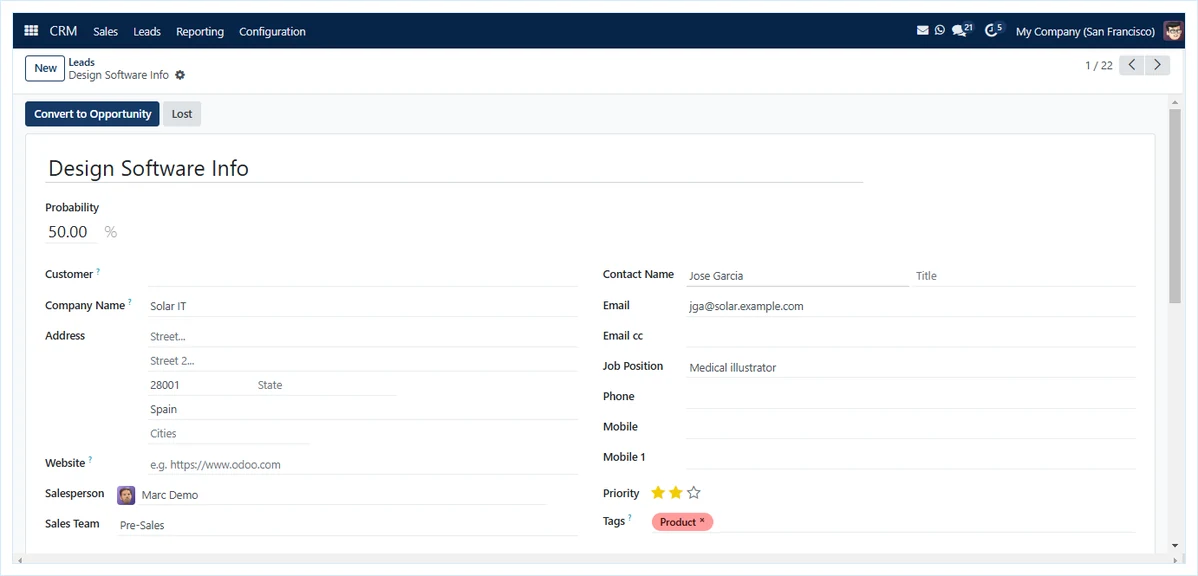Screen dimensions: 1198x576
Task: Click the New button
Action: (x=45, y=68)
